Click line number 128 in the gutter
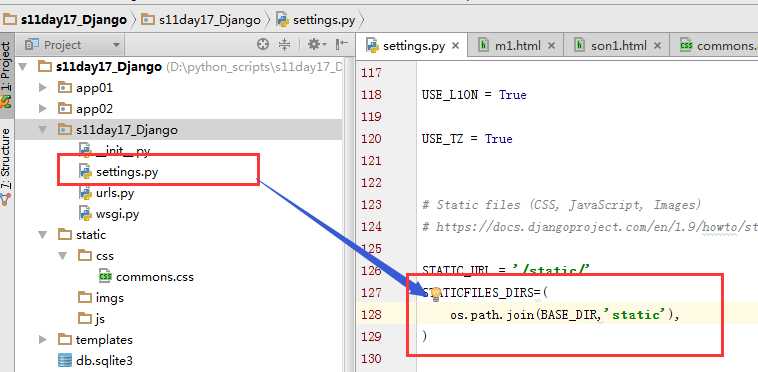 [x=371, y=315]
